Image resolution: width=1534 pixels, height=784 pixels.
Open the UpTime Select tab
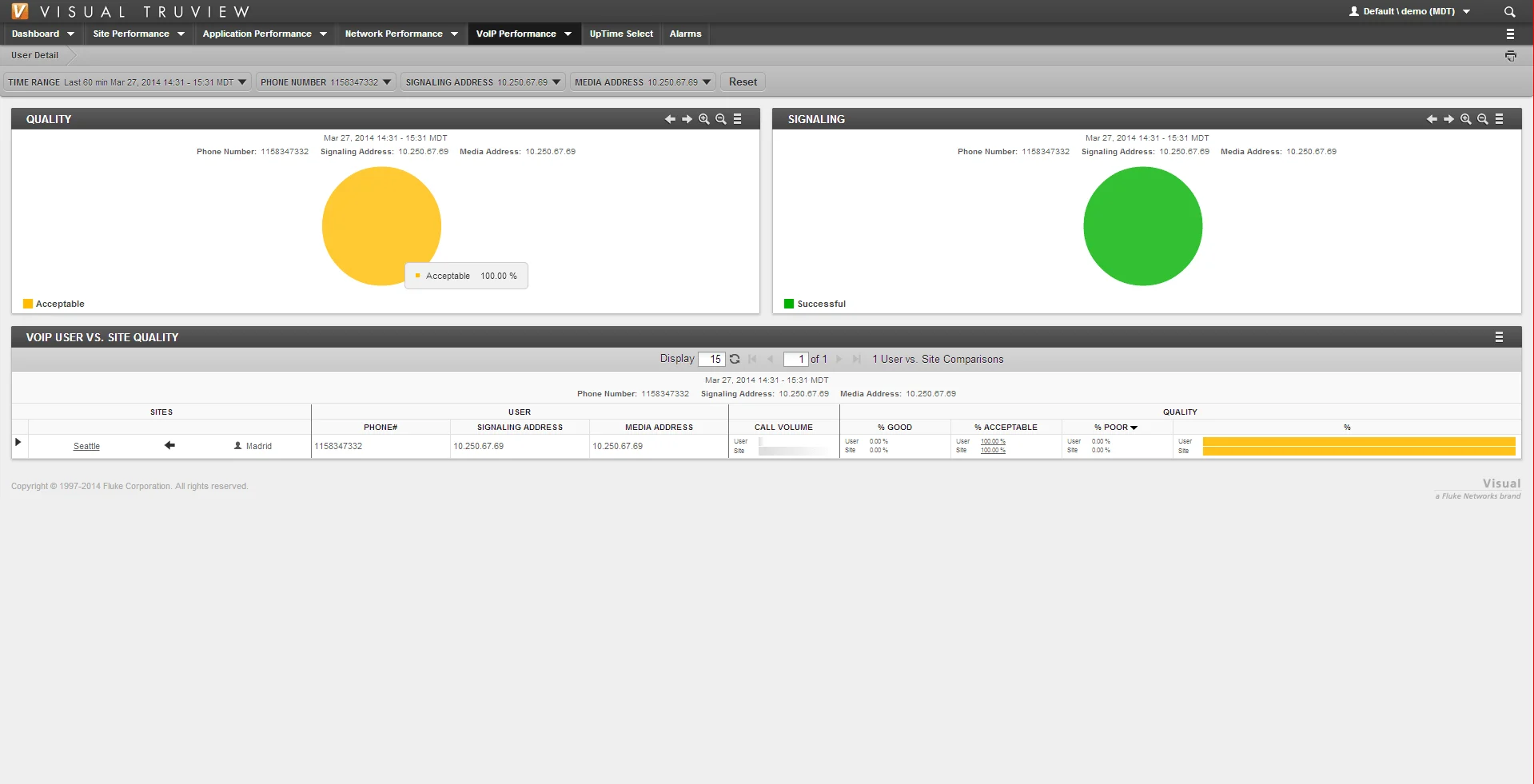pos(621,34)
